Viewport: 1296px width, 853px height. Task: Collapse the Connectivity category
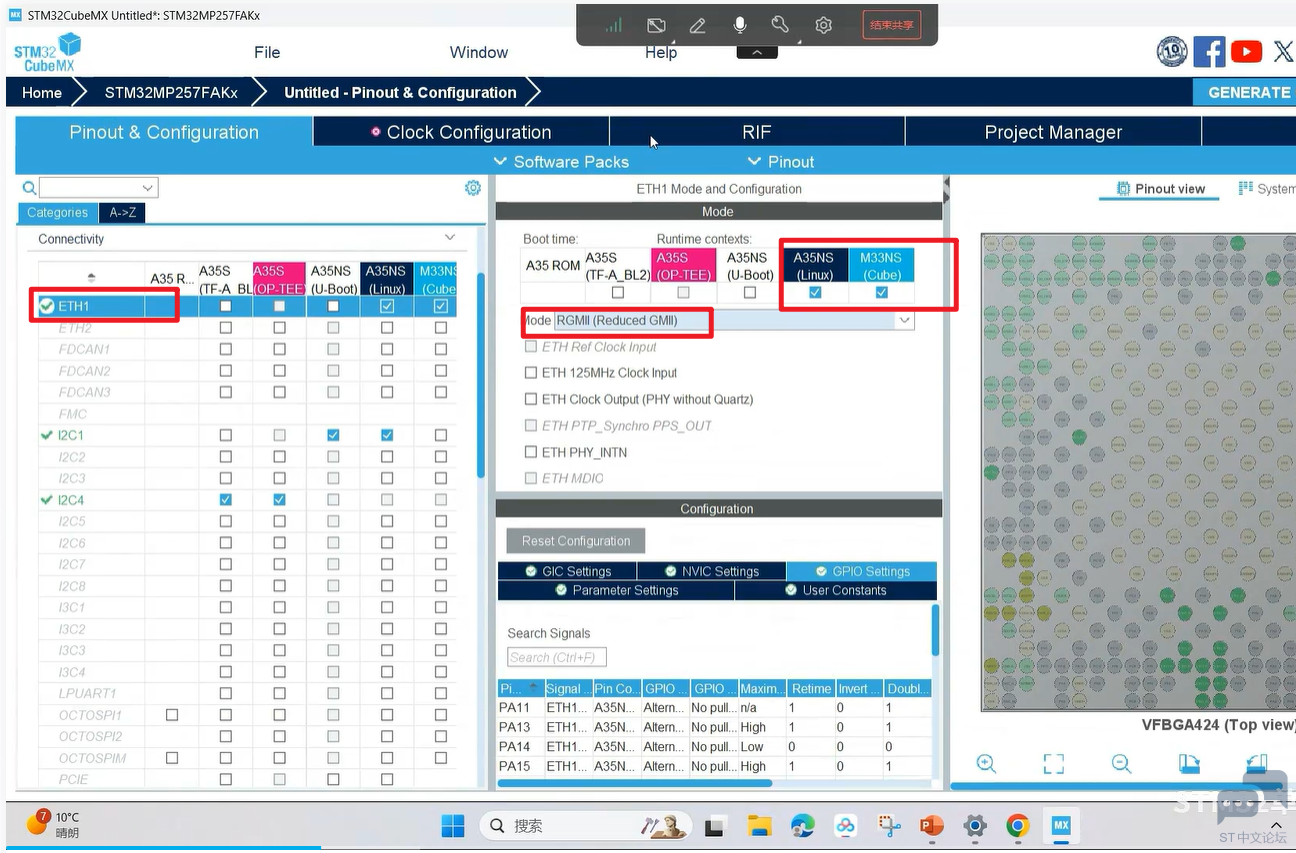click(x=450, y=238)
